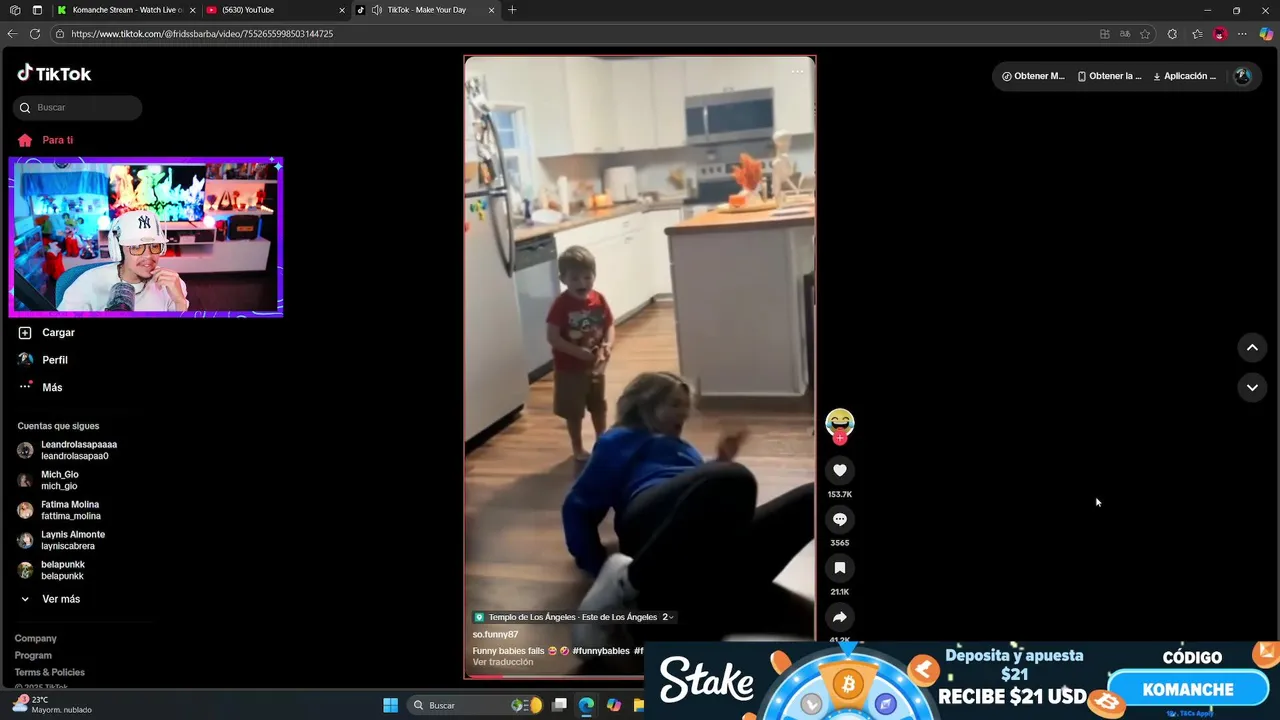Open the Company footer link
The image size is (1280, 720).
[36, 638]
